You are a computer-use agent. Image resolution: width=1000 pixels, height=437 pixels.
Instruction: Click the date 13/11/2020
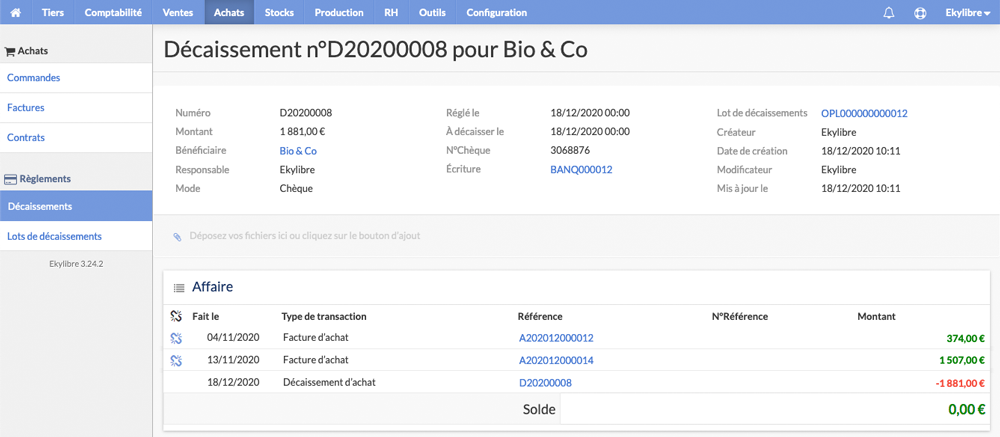(x=233, y=360)
